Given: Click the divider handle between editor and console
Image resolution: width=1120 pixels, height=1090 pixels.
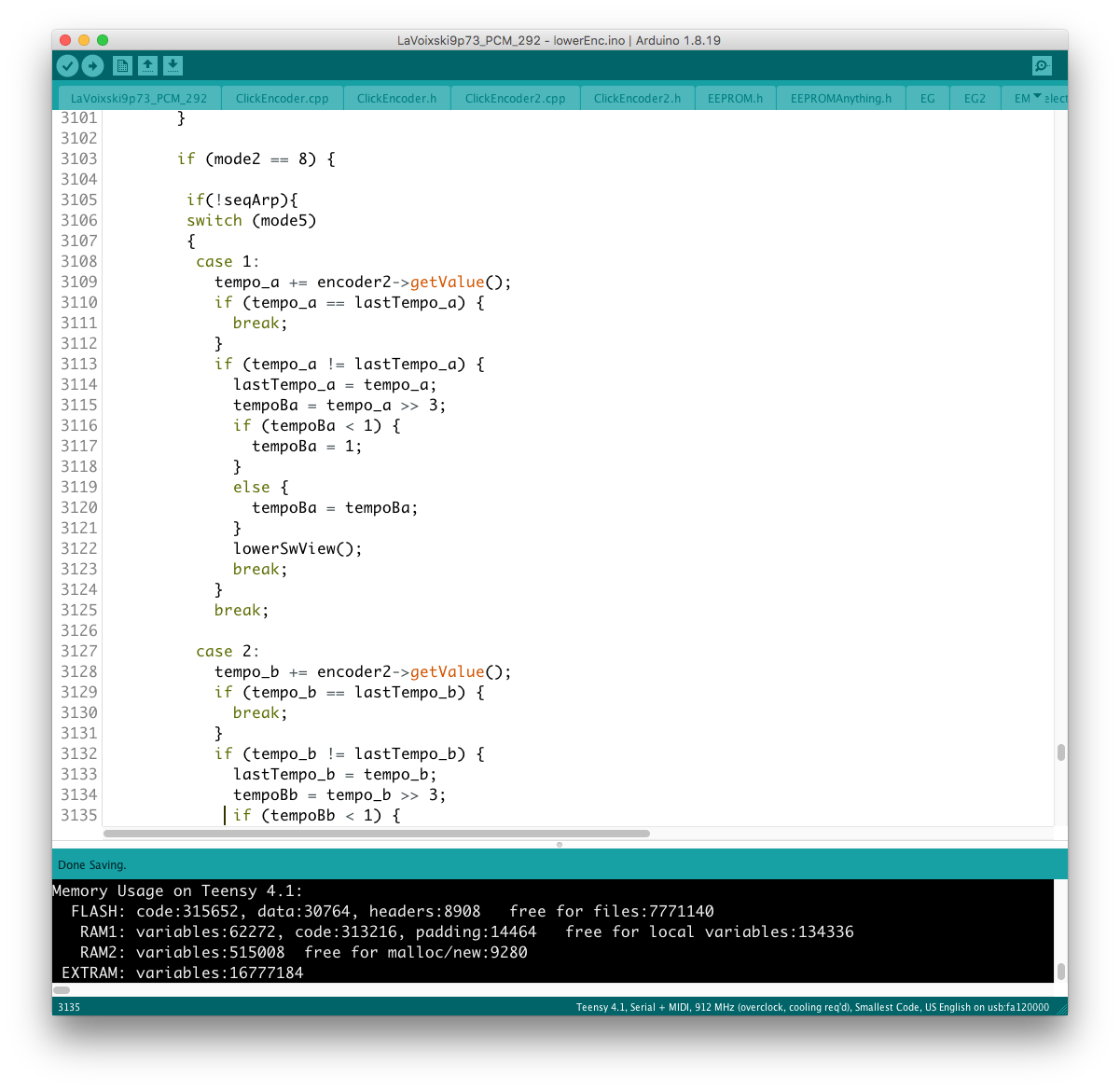Looking at the screenshot, I should 560,844.
